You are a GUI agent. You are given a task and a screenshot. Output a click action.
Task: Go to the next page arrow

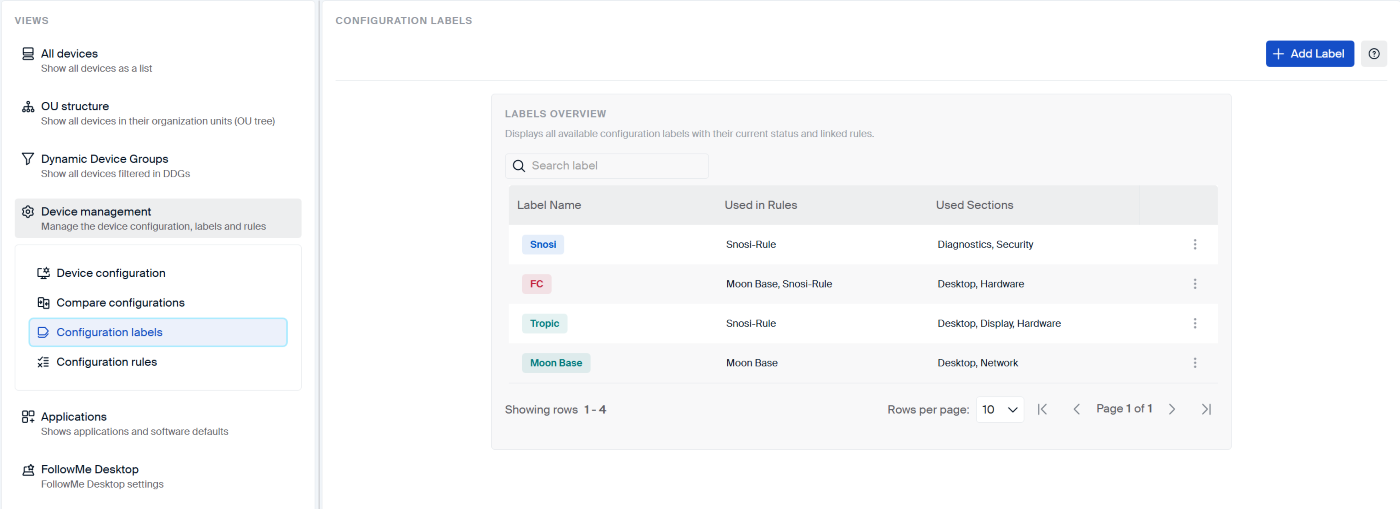(x=1172, y=409)
